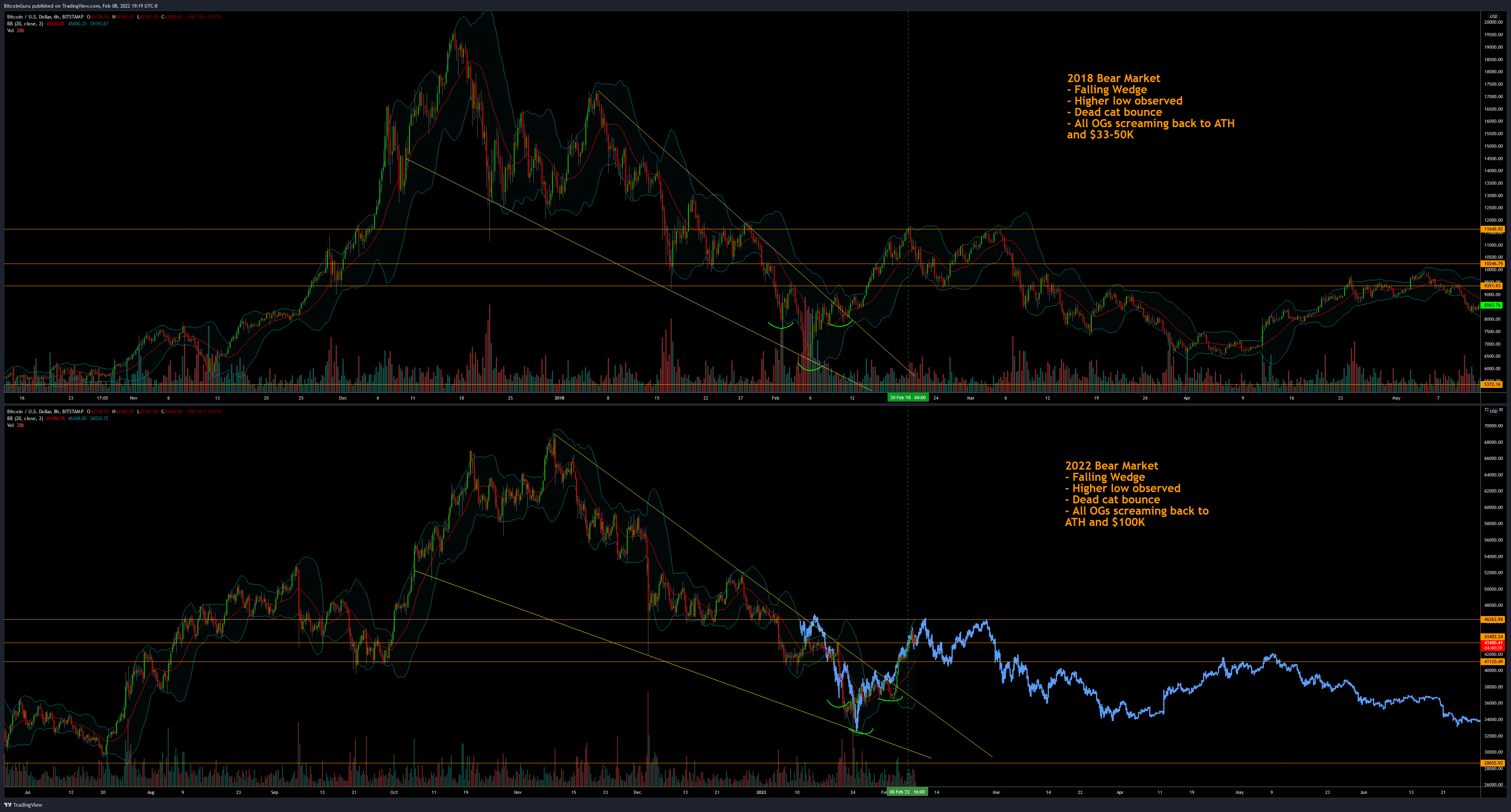
Task: Click the '2018 Bear Market' annotation text
Action: (x=1113, y=78)
